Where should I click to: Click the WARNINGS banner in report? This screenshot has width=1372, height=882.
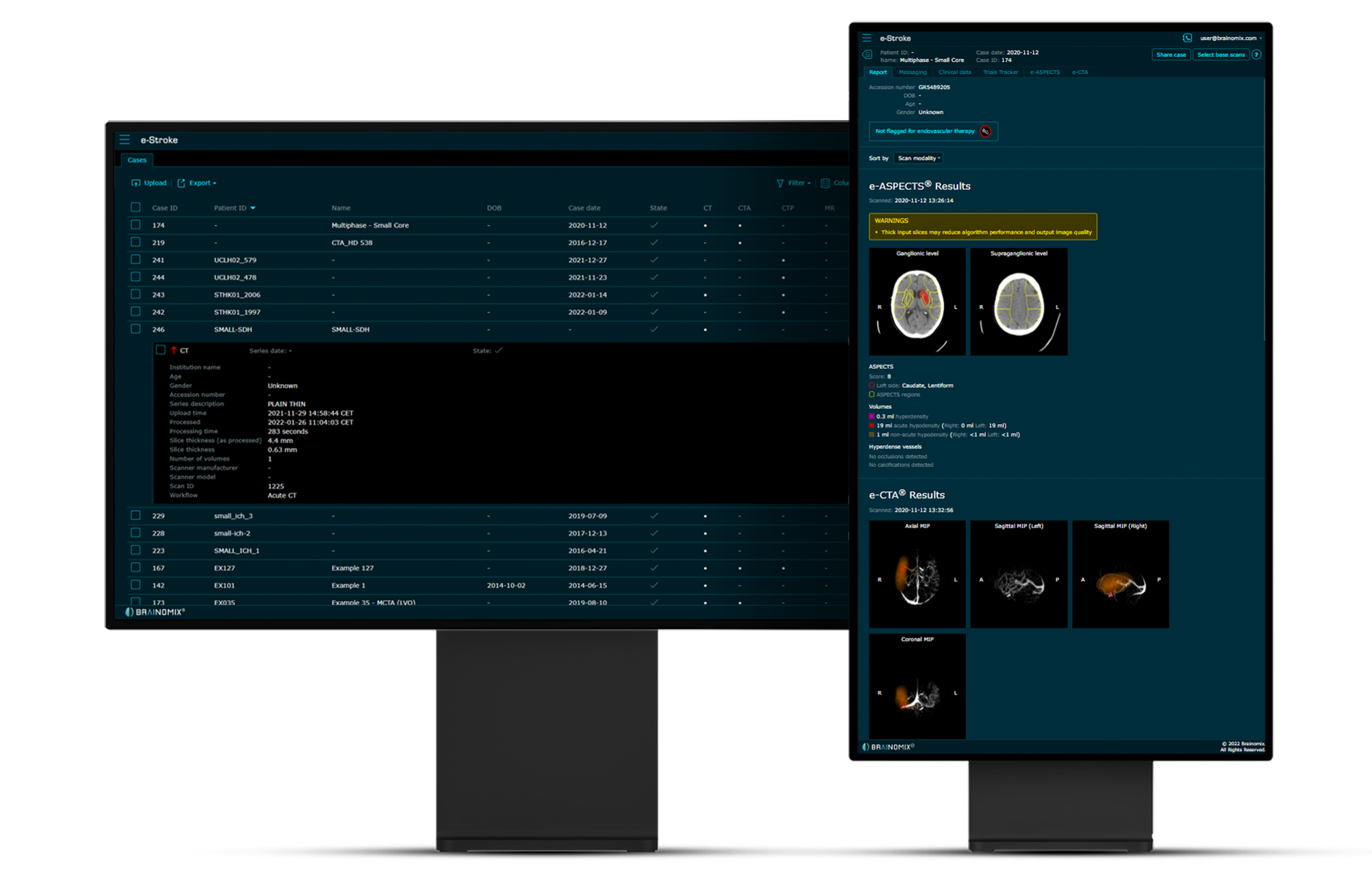pos(982,226)
